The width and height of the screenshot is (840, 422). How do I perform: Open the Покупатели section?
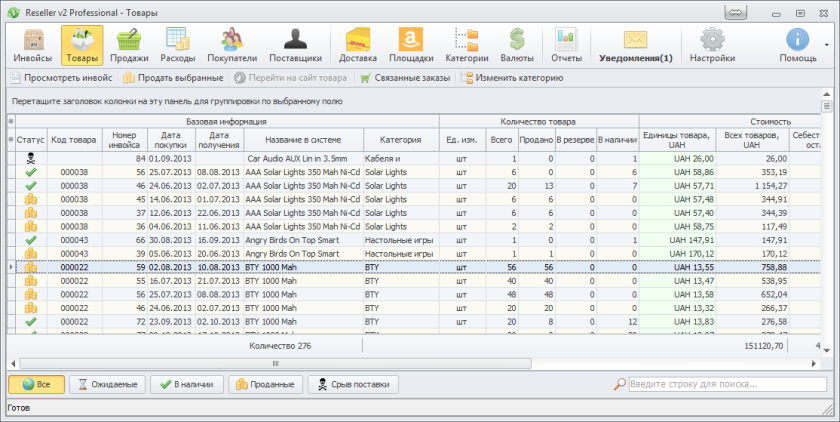click(232, 45)
